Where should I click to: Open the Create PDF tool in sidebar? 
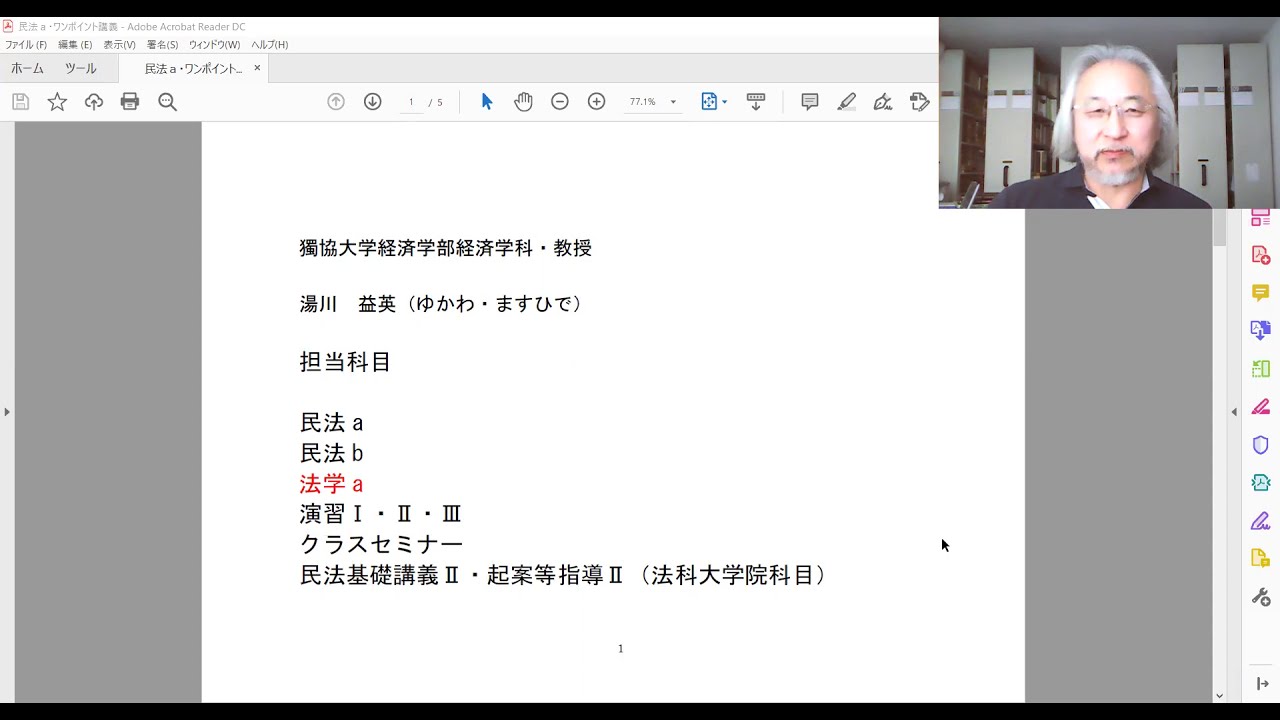click(1261, 255)
